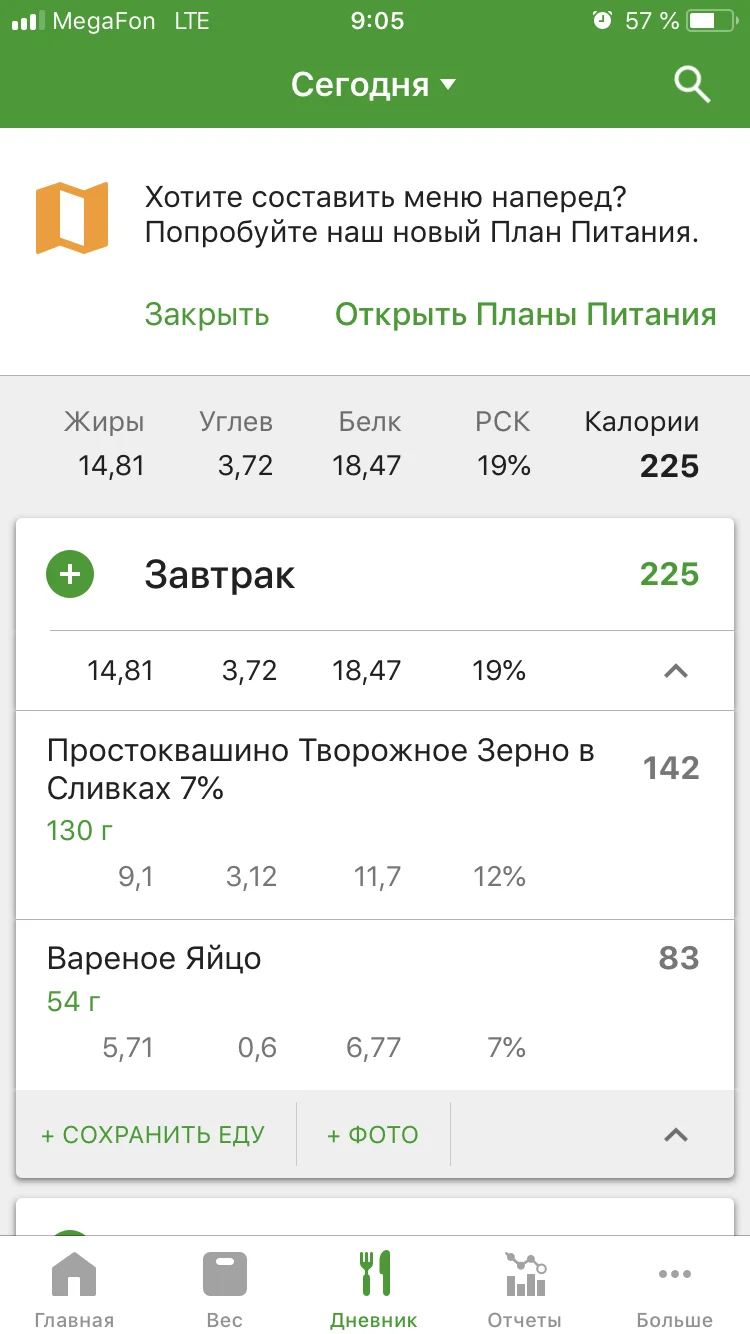
Task: Tap the РСК percentage column header
Action: [502, 422]
